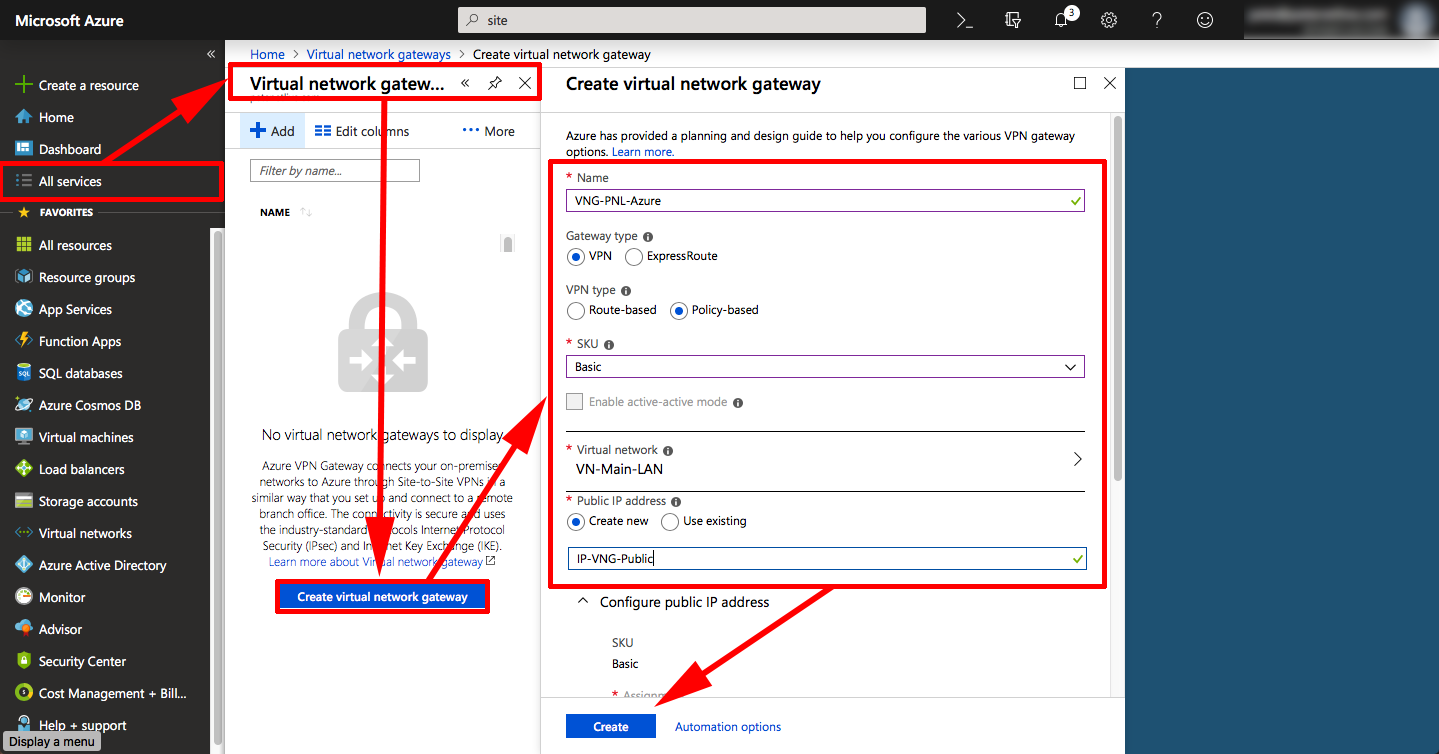Viewport: 1439px width, 754px height.
Task: Open Automation options link
Action: point(728,727)
